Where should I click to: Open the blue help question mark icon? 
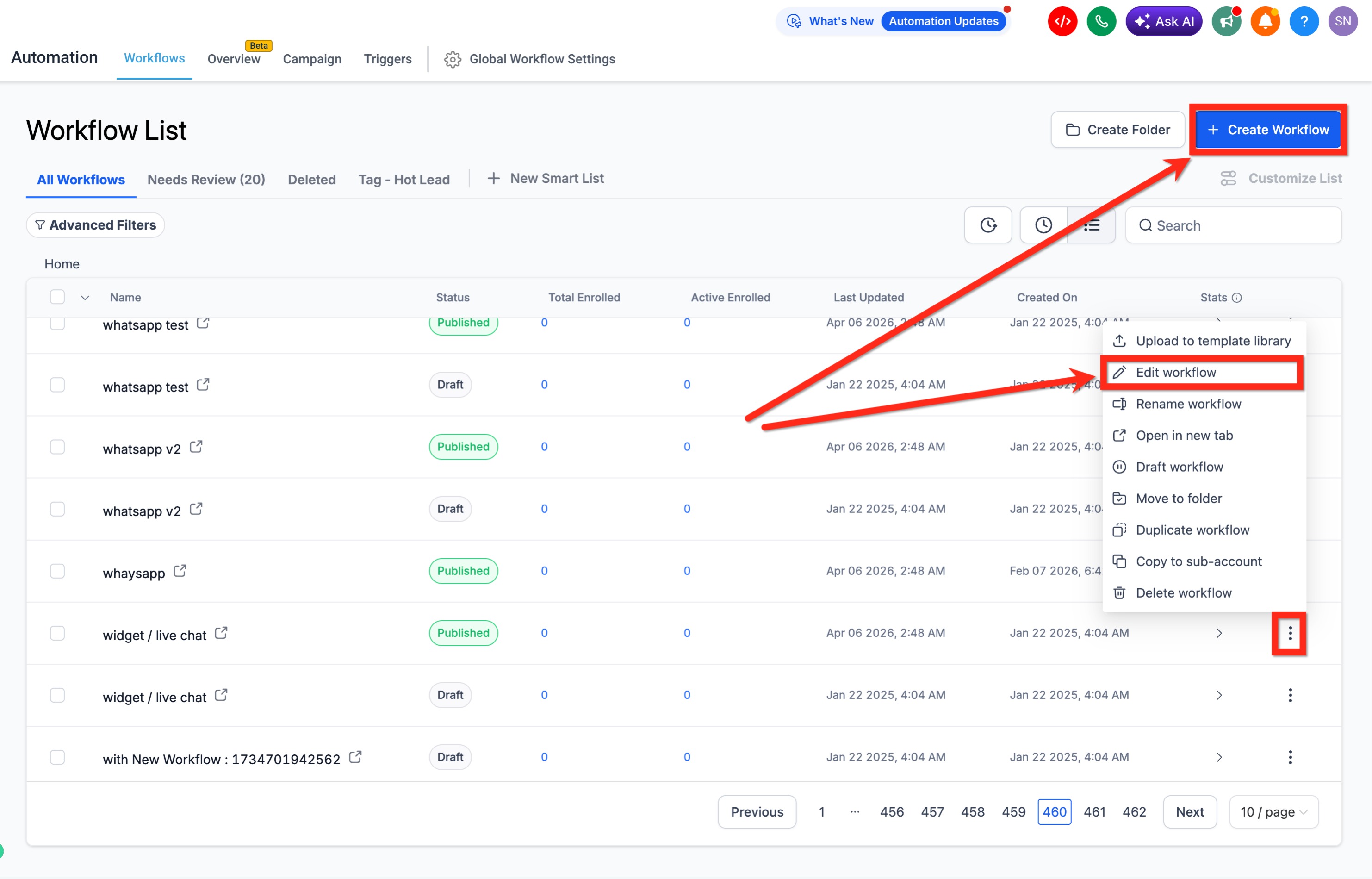pyautogui.click(x=1304, y=22)
